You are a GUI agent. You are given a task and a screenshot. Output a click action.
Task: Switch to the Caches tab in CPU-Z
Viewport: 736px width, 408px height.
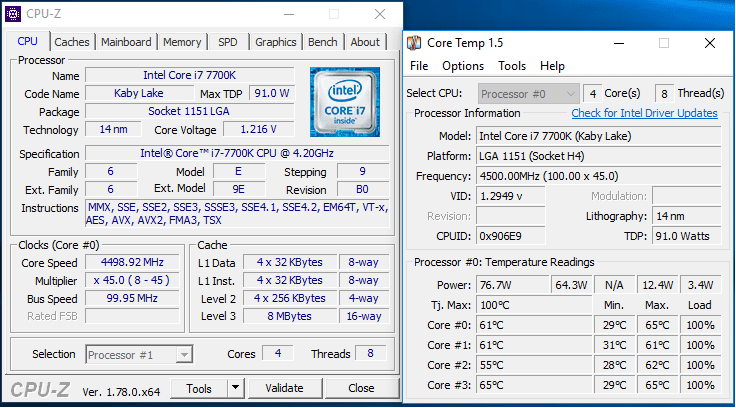pyautogui.click(x=72, y=42)
